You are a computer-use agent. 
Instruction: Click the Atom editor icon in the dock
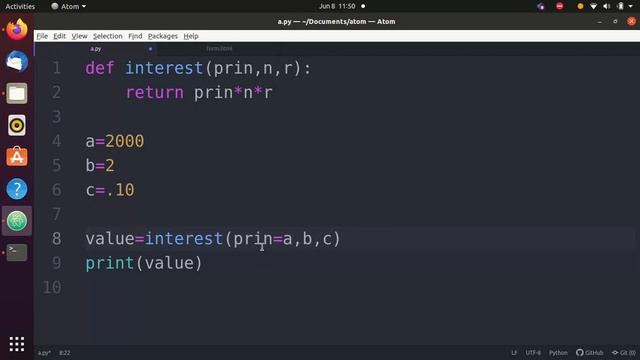pyautogui.click(x=17, y=221)
